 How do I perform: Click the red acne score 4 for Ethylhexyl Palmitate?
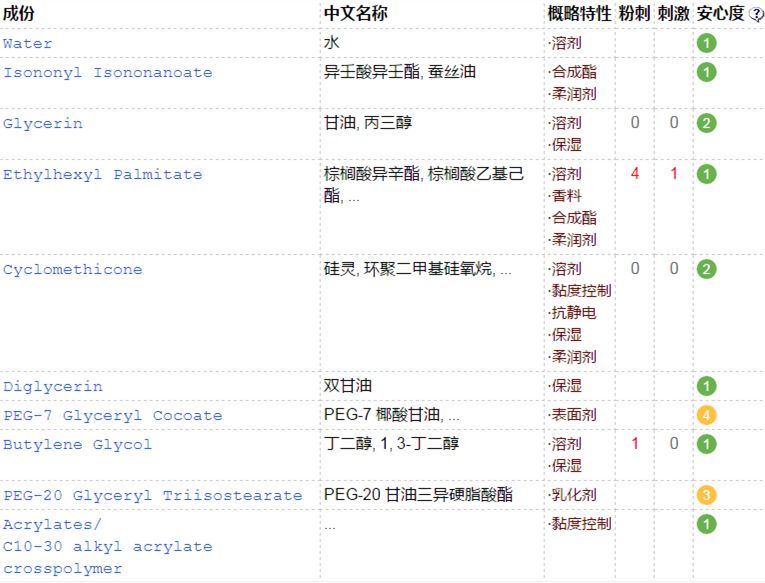pyautogui.click(x=635, y=173)
